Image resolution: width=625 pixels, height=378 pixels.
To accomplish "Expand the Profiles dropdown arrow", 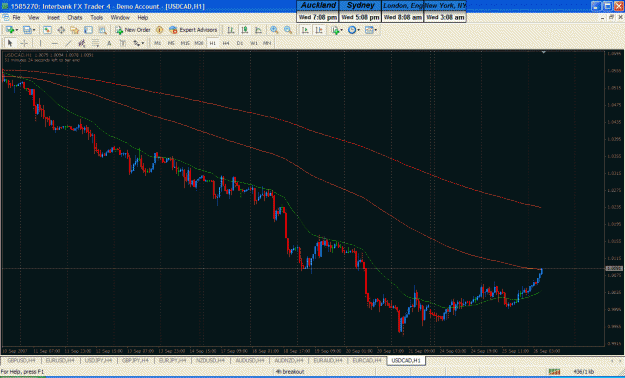I will click(34, 30).
